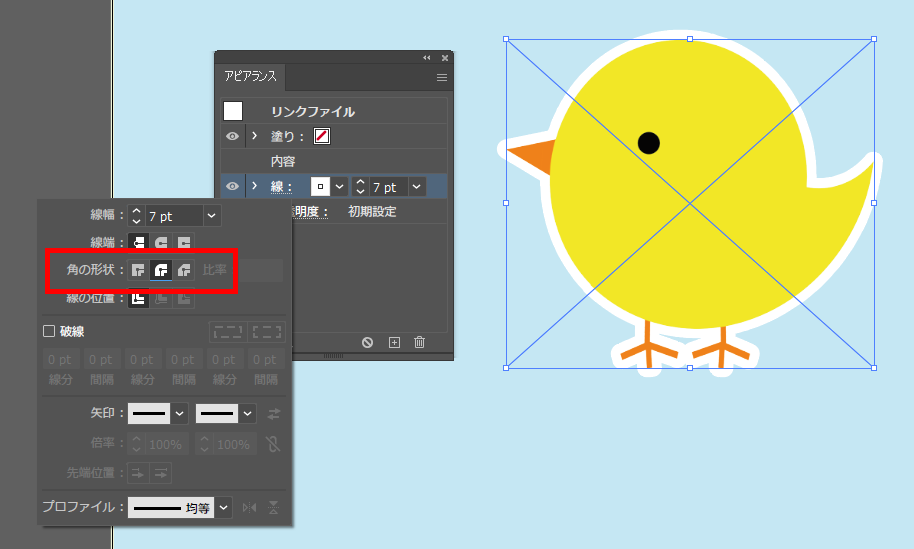
Task: Click the 塗り fill color swatch
Action: 322,136
